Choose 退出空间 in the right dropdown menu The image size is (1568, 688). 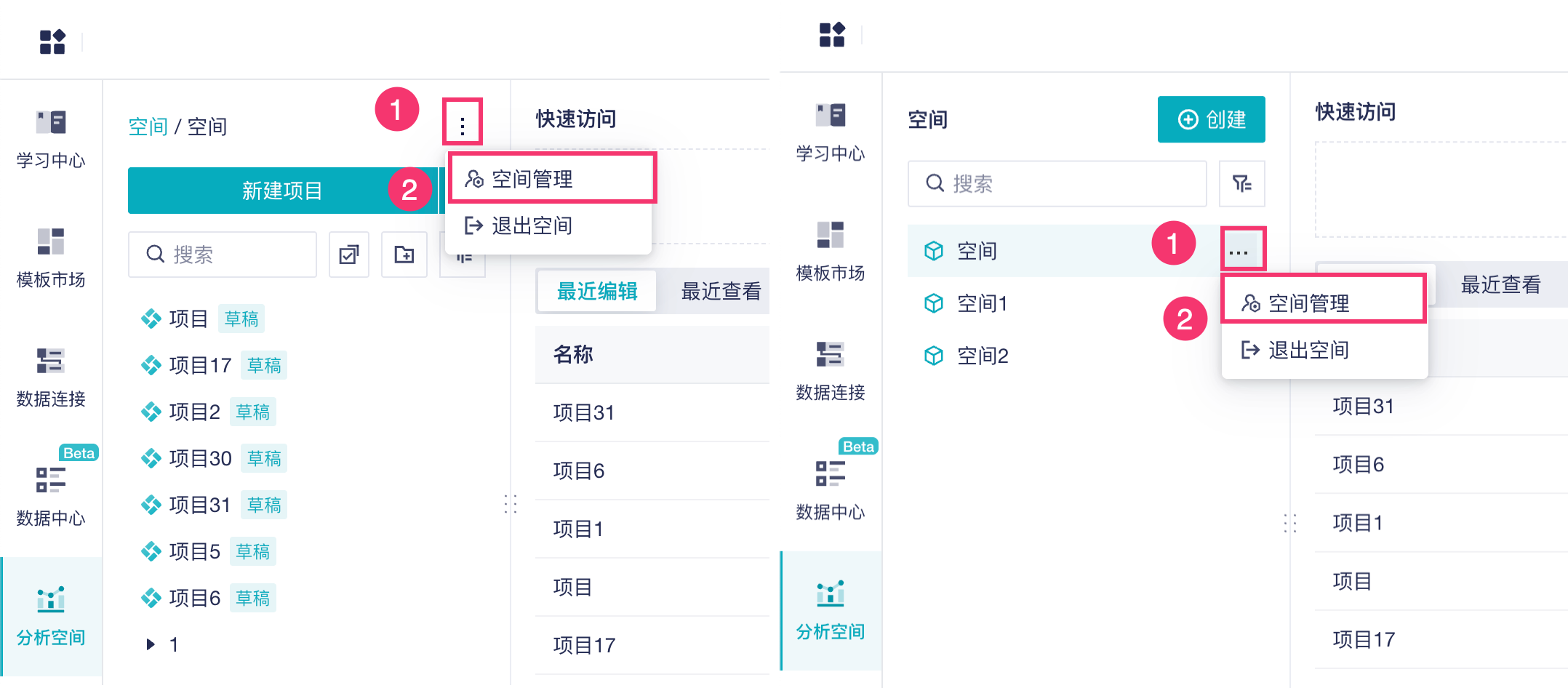click(x=1308, y=351)
